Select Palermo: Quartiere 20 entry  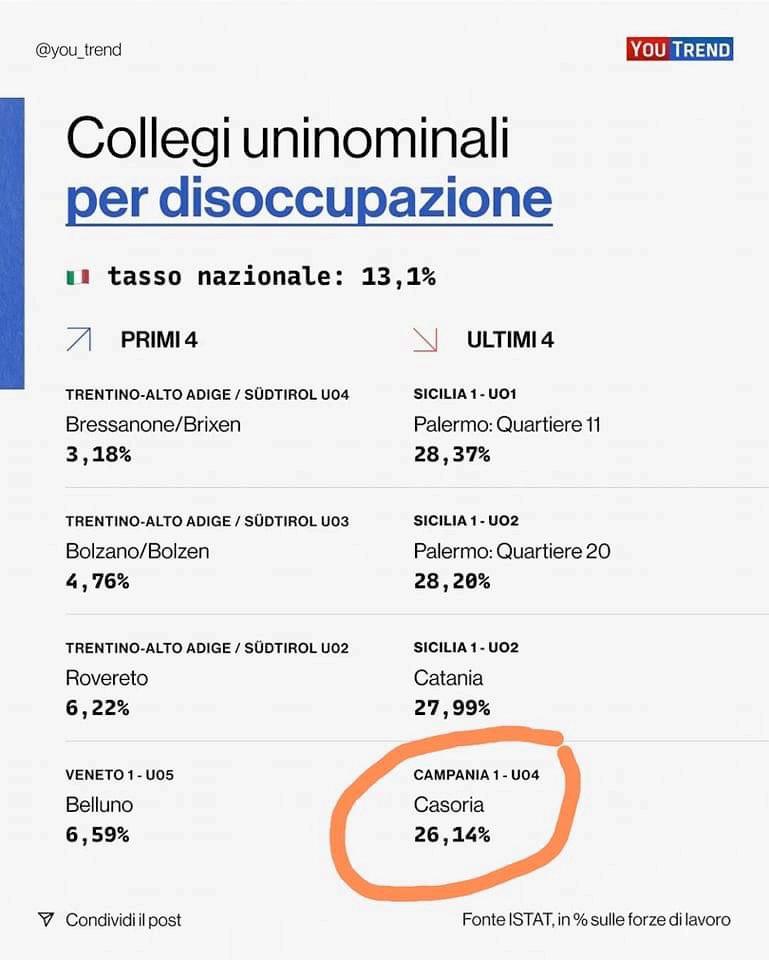512,551
